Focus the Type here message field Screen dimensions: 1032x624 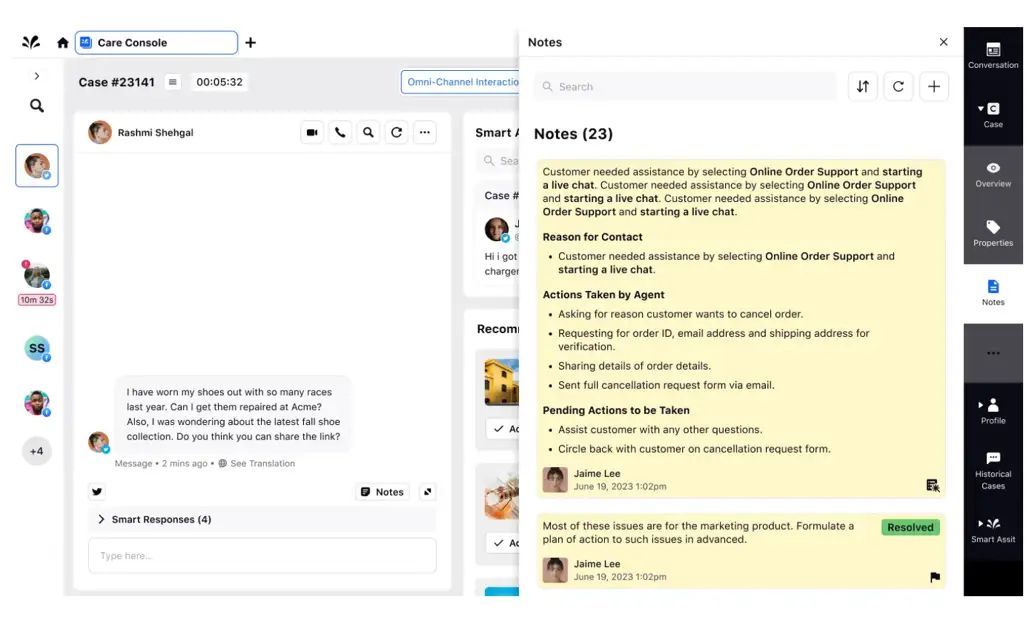click(x=262, y=556)
